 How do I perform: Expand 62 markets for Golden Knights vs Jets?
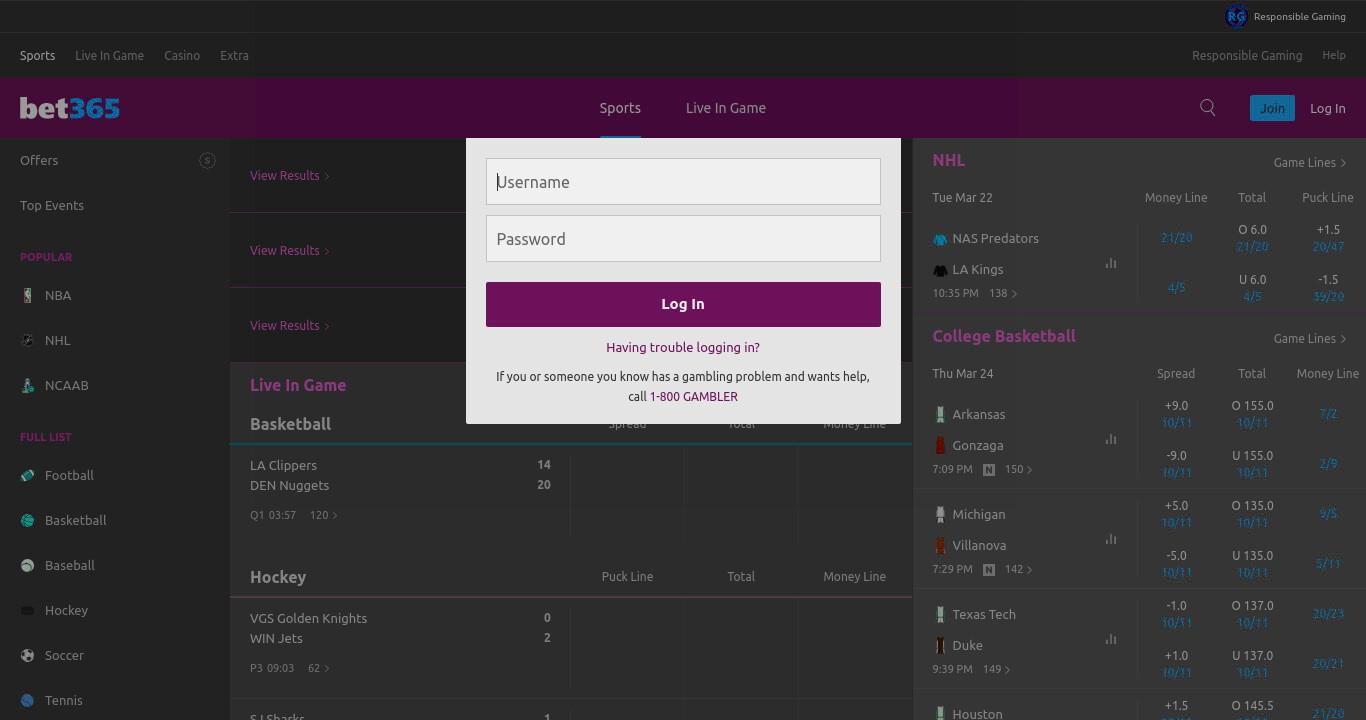point(319,668)
